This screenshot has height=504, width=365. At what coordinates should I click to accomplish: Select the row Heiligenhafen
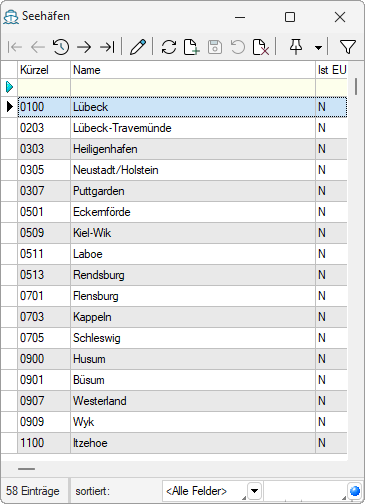coord(182,149)
